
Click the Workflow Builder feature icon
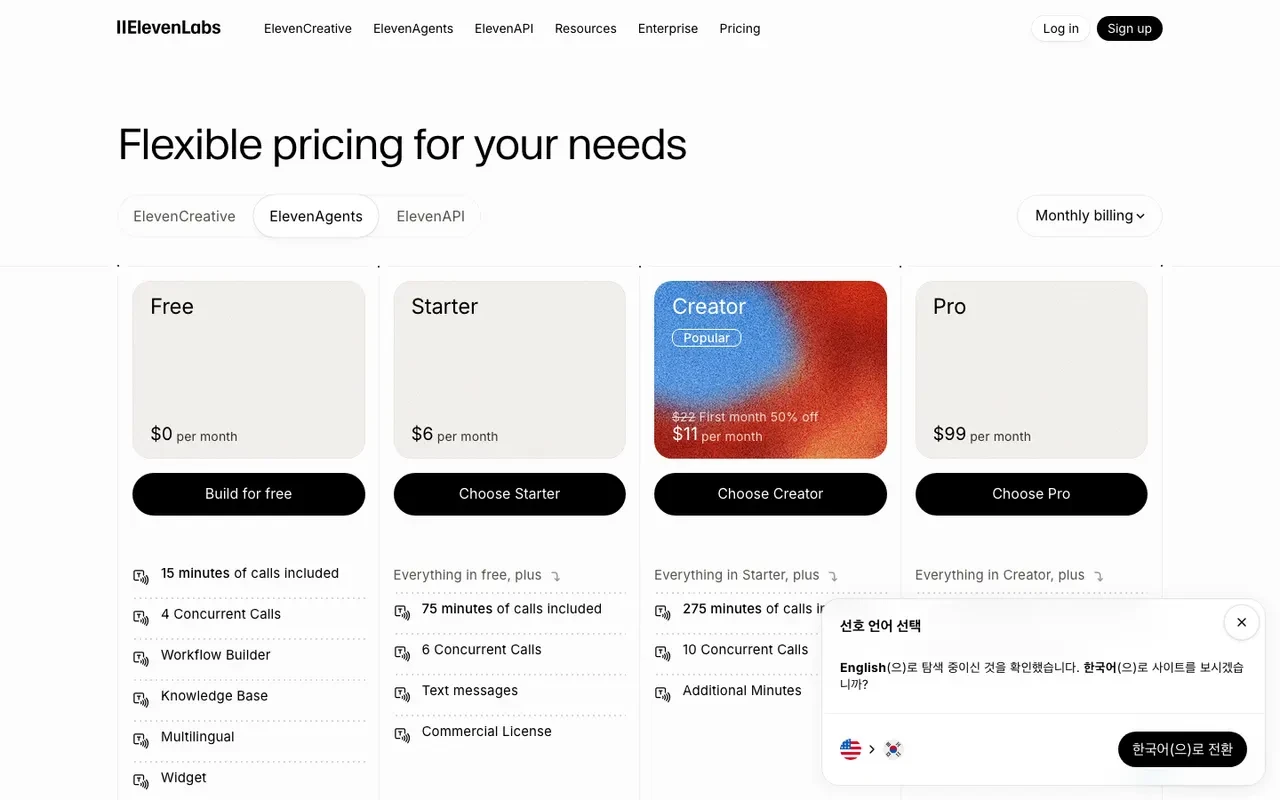[141, 658]
